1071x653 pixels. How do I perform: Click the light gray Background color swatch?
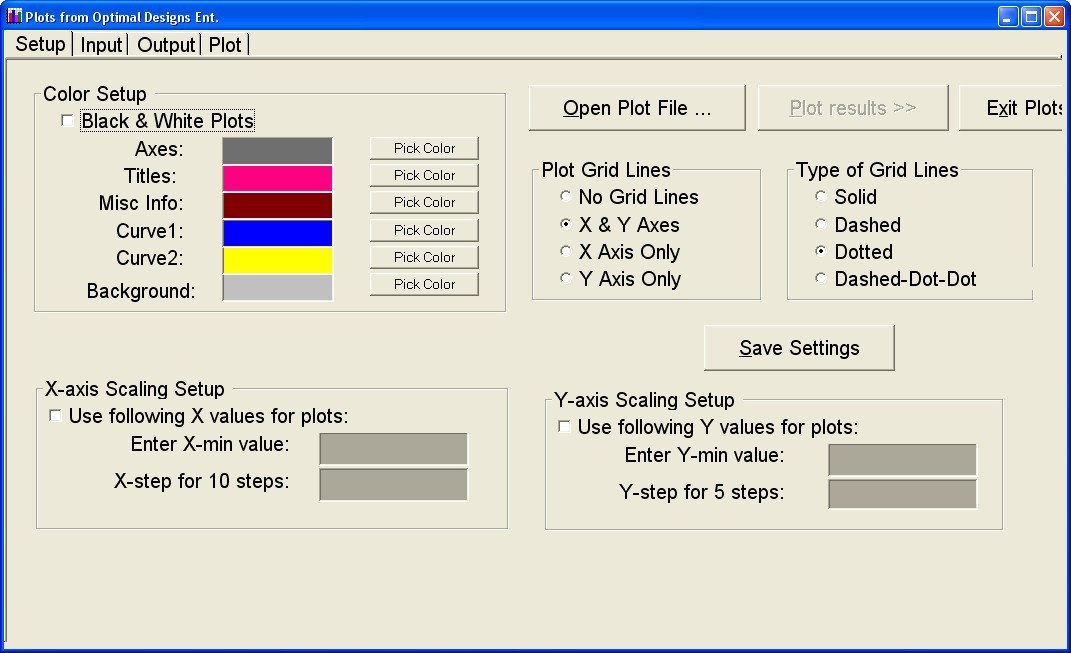277,288
